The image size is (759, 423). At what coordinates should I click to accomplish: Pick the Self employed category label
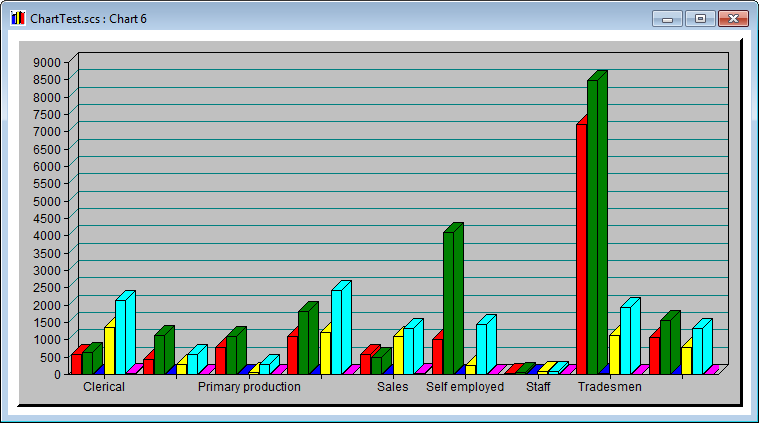click(x=465, y=387)
